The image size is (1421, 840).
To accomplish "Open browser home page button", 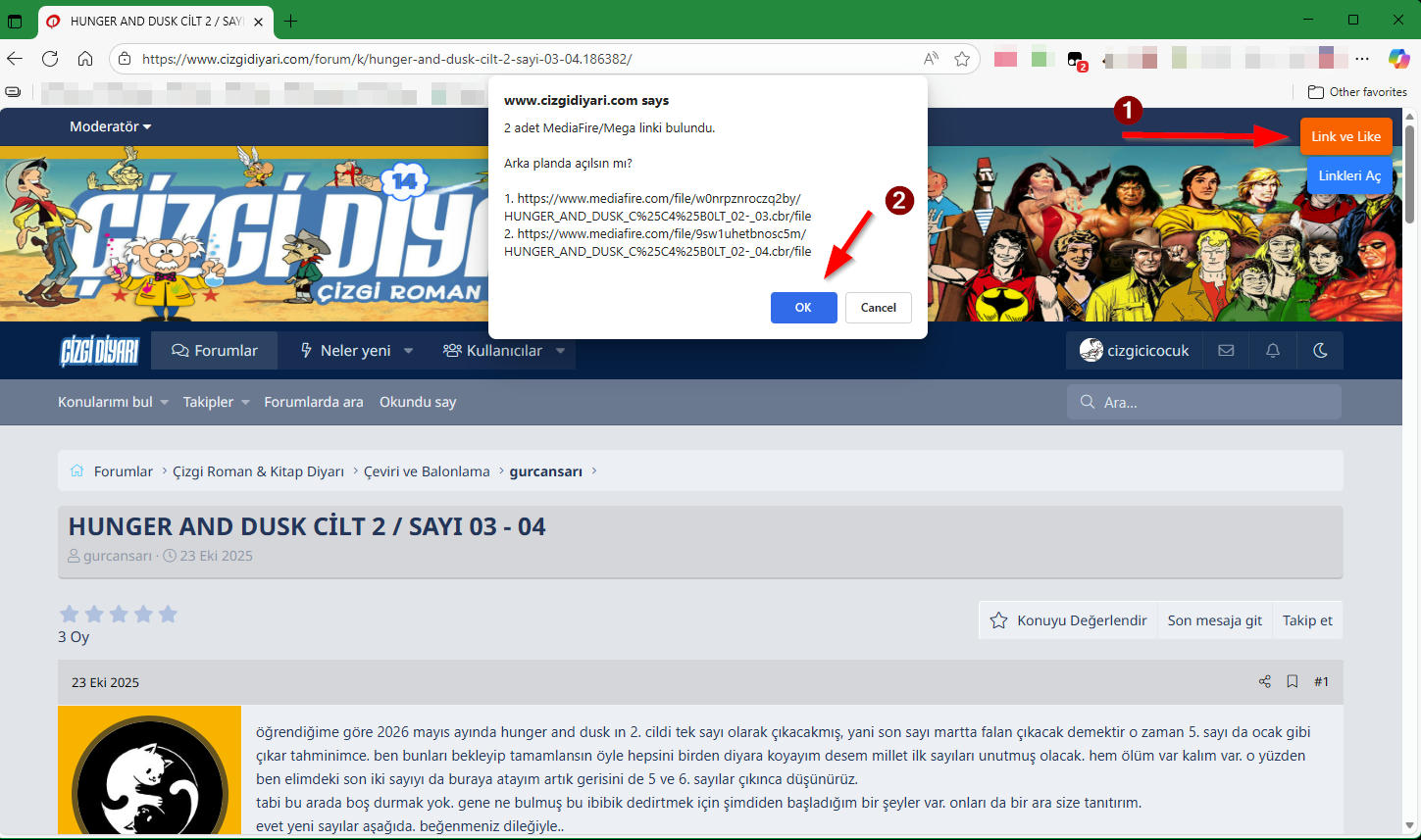I will [x=85, y=59].
